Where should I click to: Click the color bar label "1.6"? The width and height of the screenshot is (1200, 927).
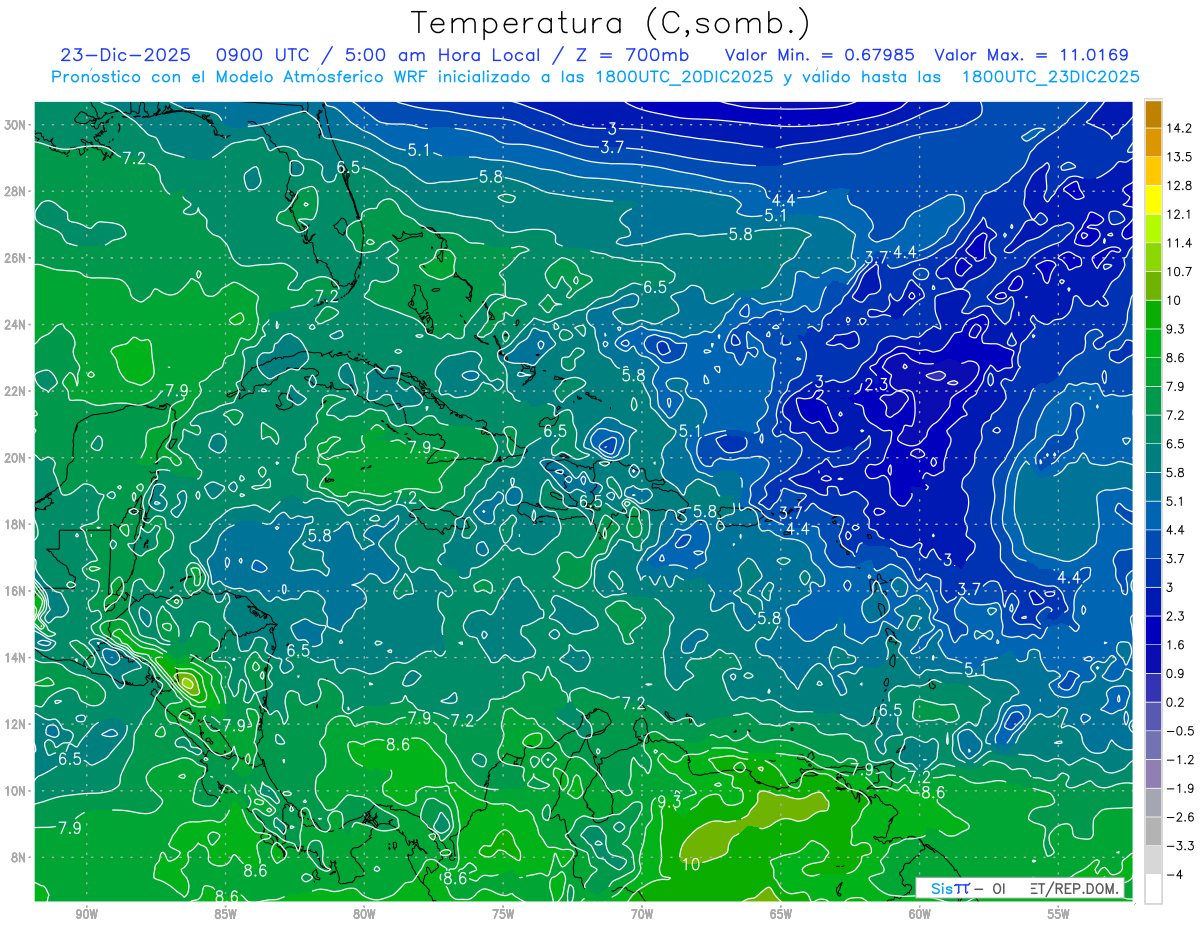click(x=1175, y=645)
